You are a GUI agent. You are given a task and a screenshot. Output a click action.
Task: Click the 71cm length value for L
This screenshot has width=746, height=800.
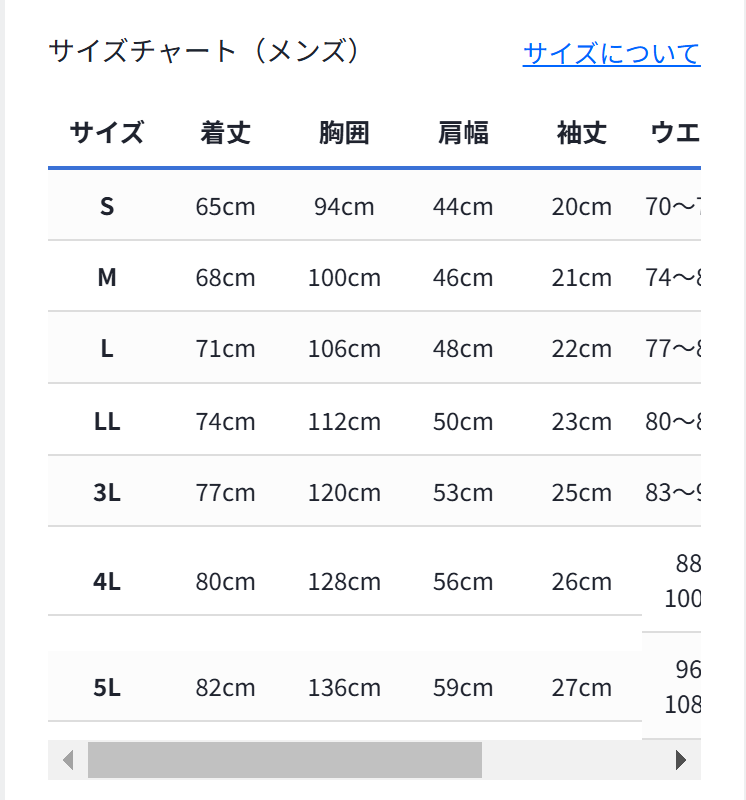pos(226,348)
